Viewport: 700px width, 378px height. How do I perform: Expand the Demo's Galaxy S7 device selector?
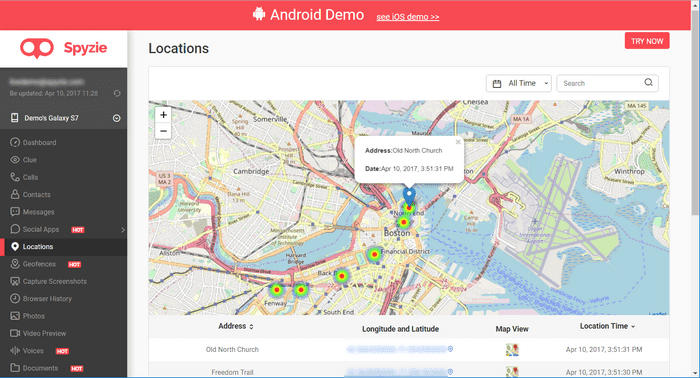117,118
